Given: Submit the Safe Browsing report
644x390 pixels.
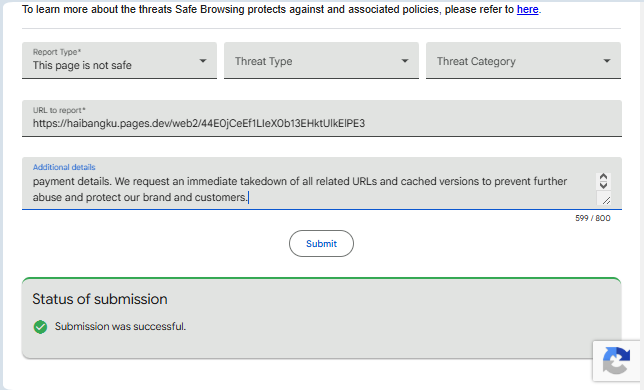Looking at the screenshot, I should [321, 243].
